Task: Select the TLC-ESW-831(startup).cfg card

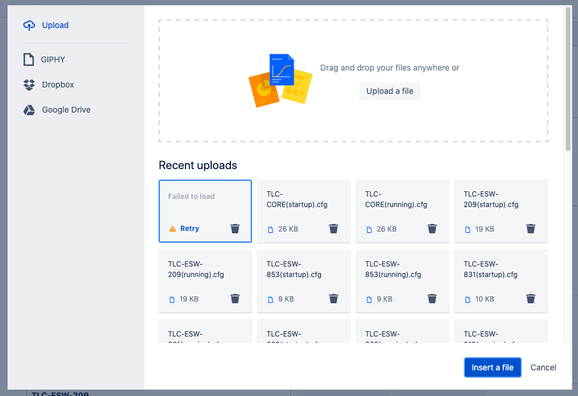Action: pyautogui.click(x=501, y=281)
